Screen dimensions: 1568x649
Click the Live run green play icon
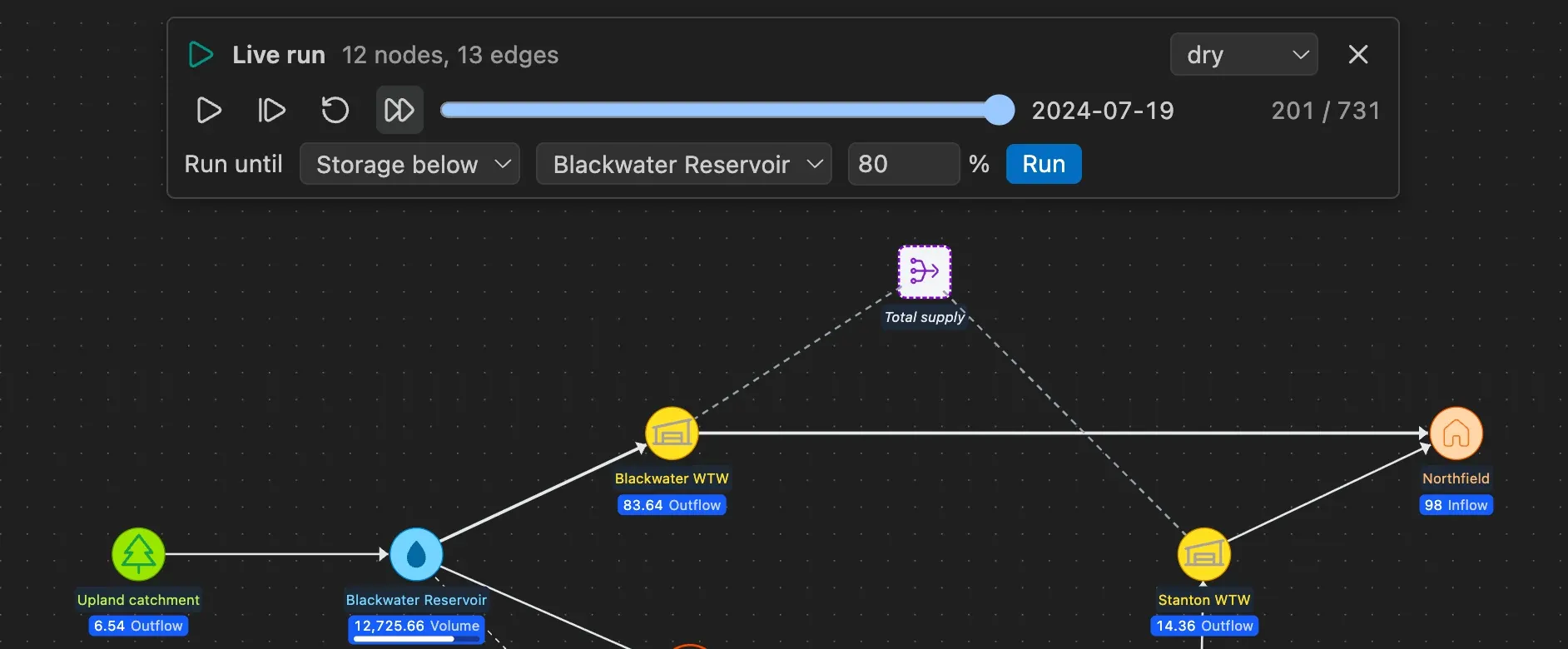(201, 55)
